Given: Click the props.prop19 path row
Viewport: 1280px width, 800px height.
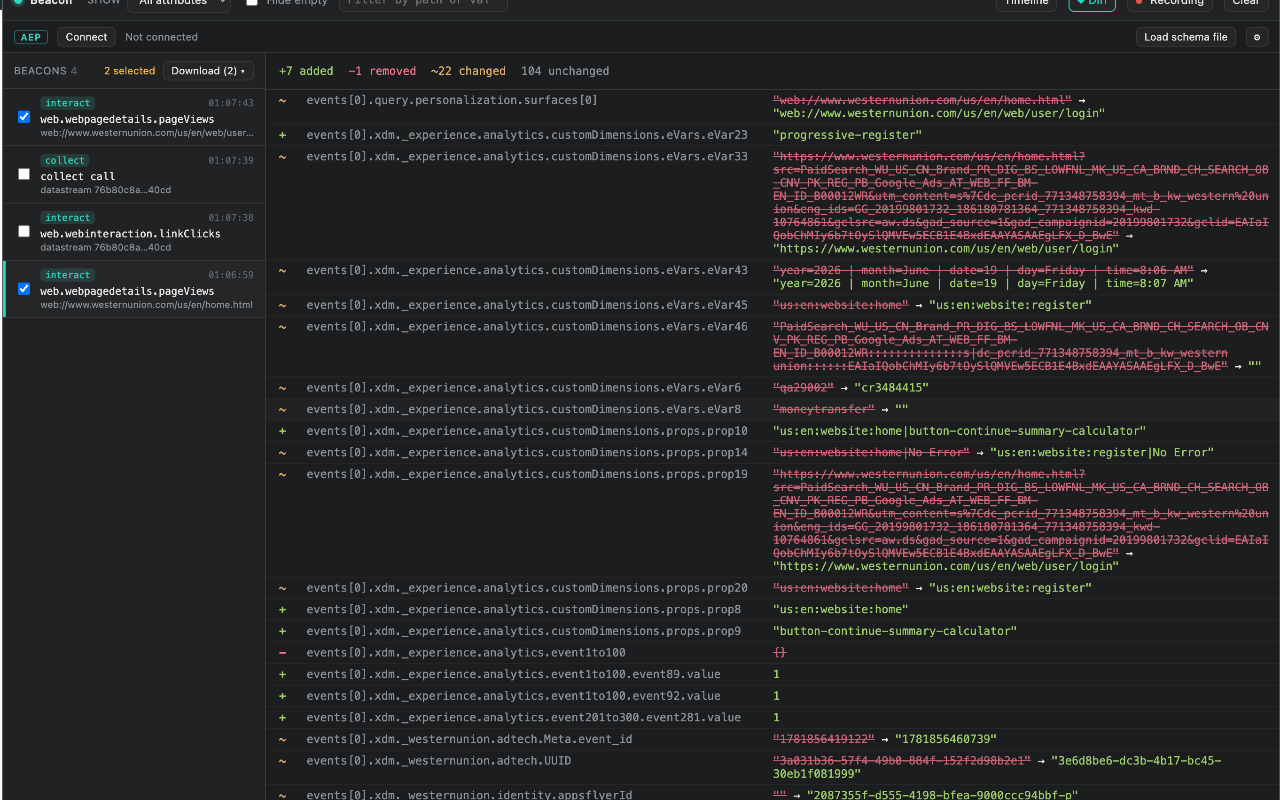Looking at the screenshot, I should point(527,475).
